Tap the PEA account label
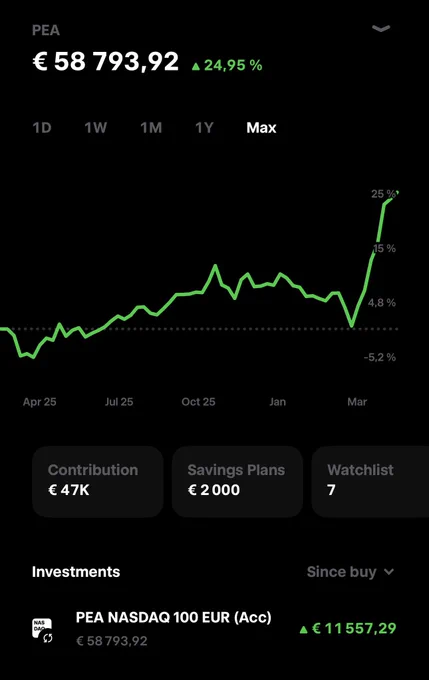The height and width of the screenshot is (680, 429). point(46,30)
